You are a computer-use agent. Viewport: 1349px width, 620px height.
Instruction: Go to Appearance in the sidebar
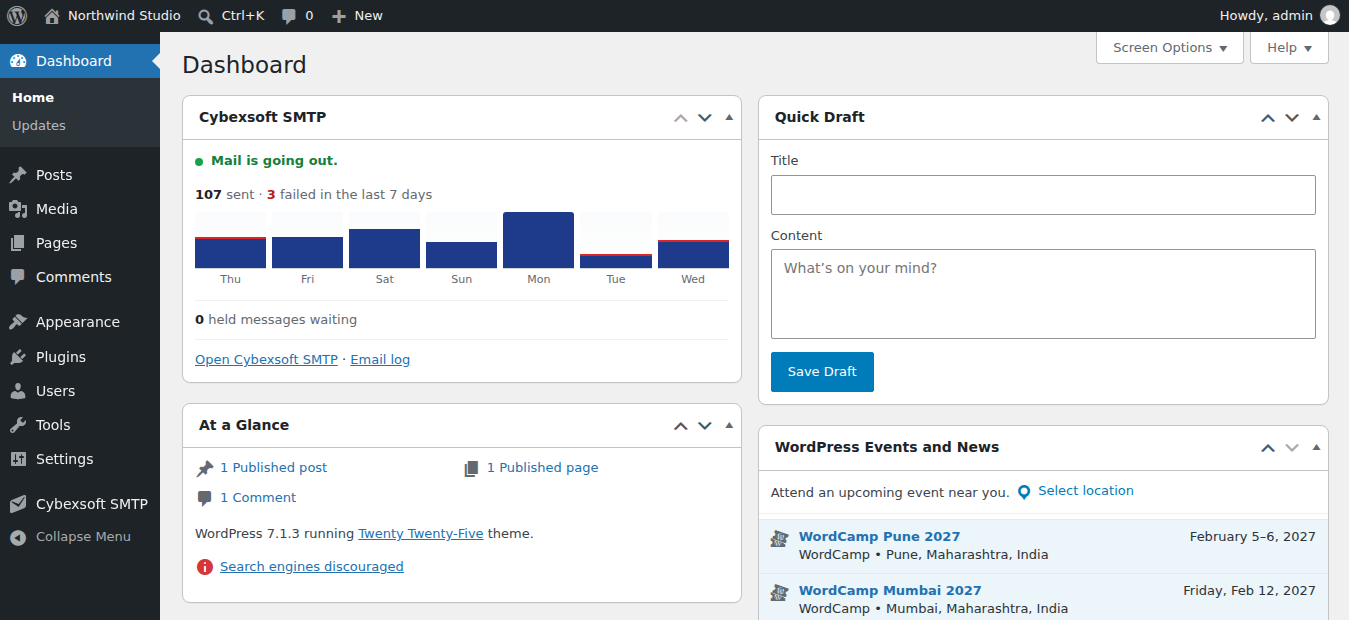(78, 322)
